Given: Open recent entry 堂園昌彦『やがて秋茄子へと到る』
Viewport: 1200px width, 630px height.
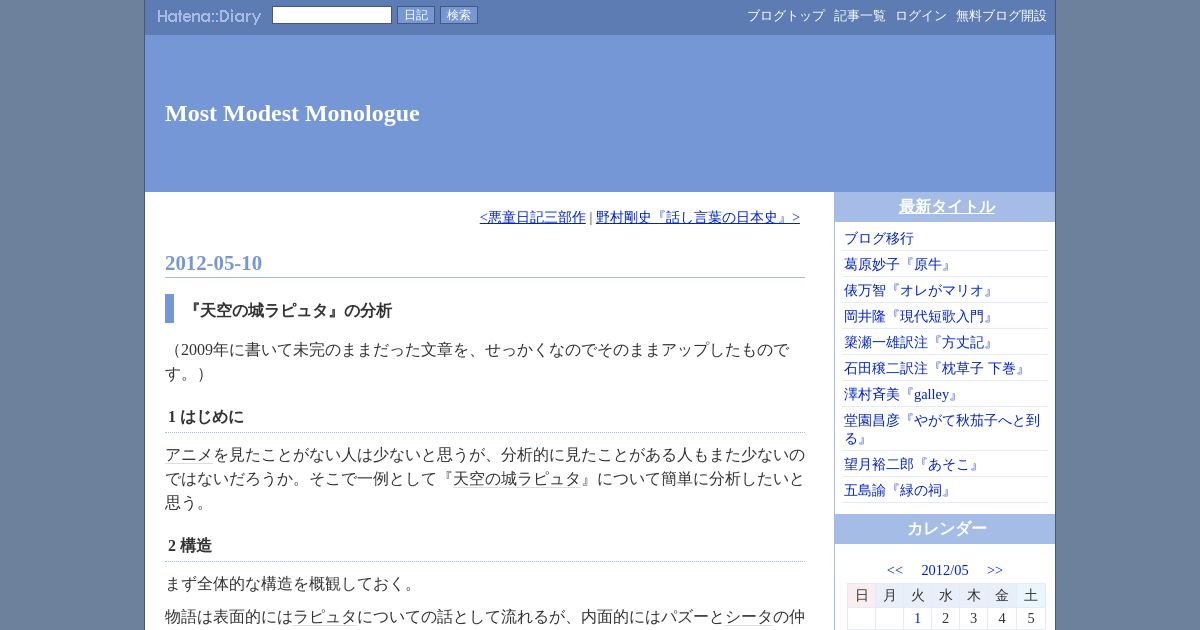Looking at the screenshot, I should click(943, 429).
